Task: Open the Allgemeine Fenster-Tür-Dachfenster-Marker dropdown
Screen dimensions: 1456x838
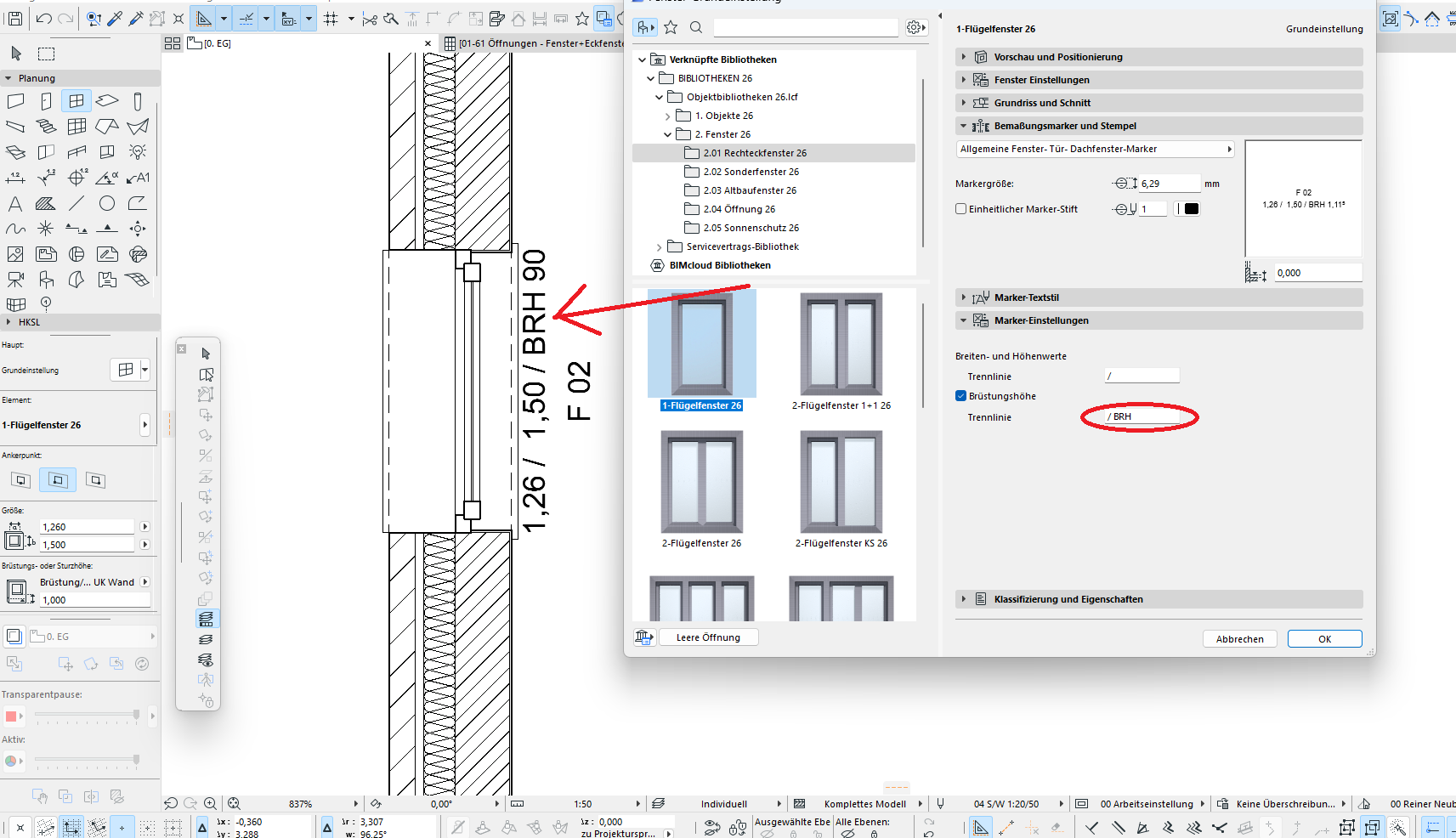Action: (x=1095, y=149)
